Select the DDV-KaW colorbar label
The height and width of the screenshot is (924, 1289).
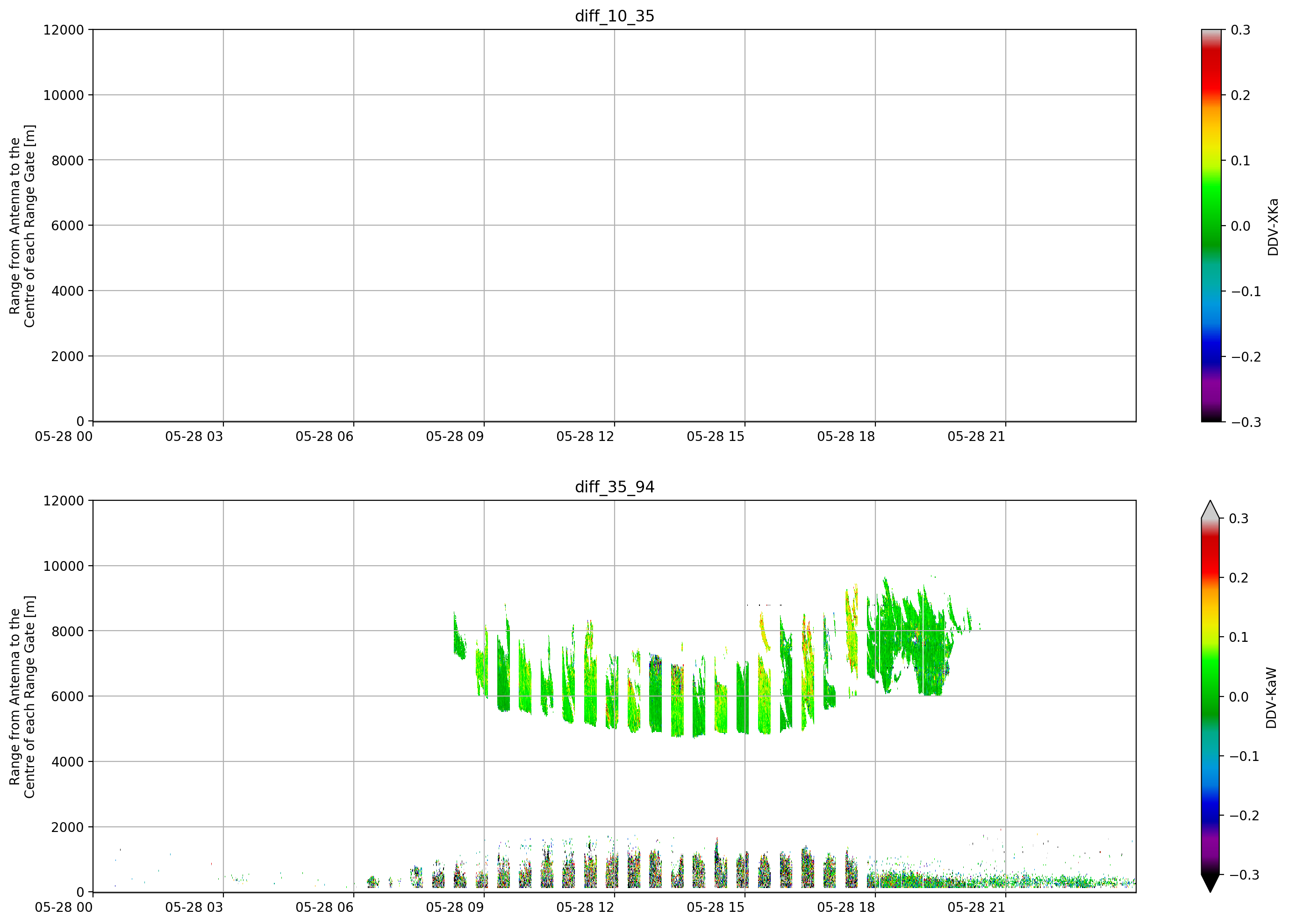pyautogui.click(x=1271, y=697)
